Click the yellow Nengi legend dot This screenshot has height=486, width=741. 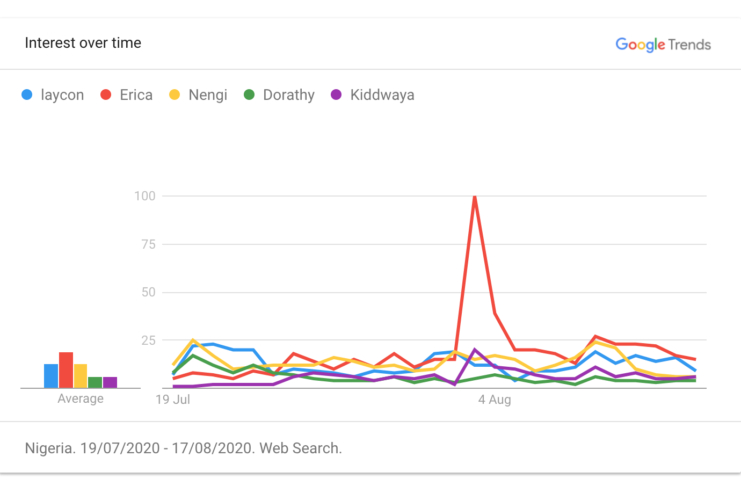(175, 96)
